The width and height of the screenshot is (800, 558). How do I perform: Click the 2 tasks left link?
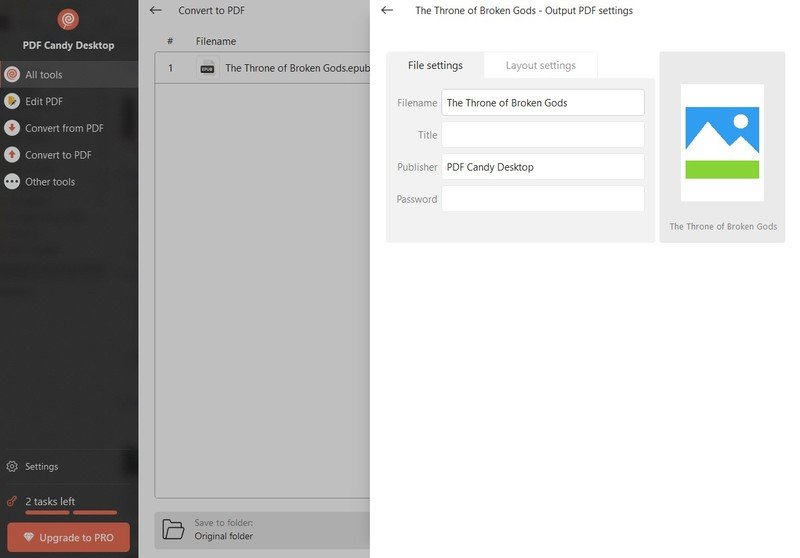click(x=50, y=501)
